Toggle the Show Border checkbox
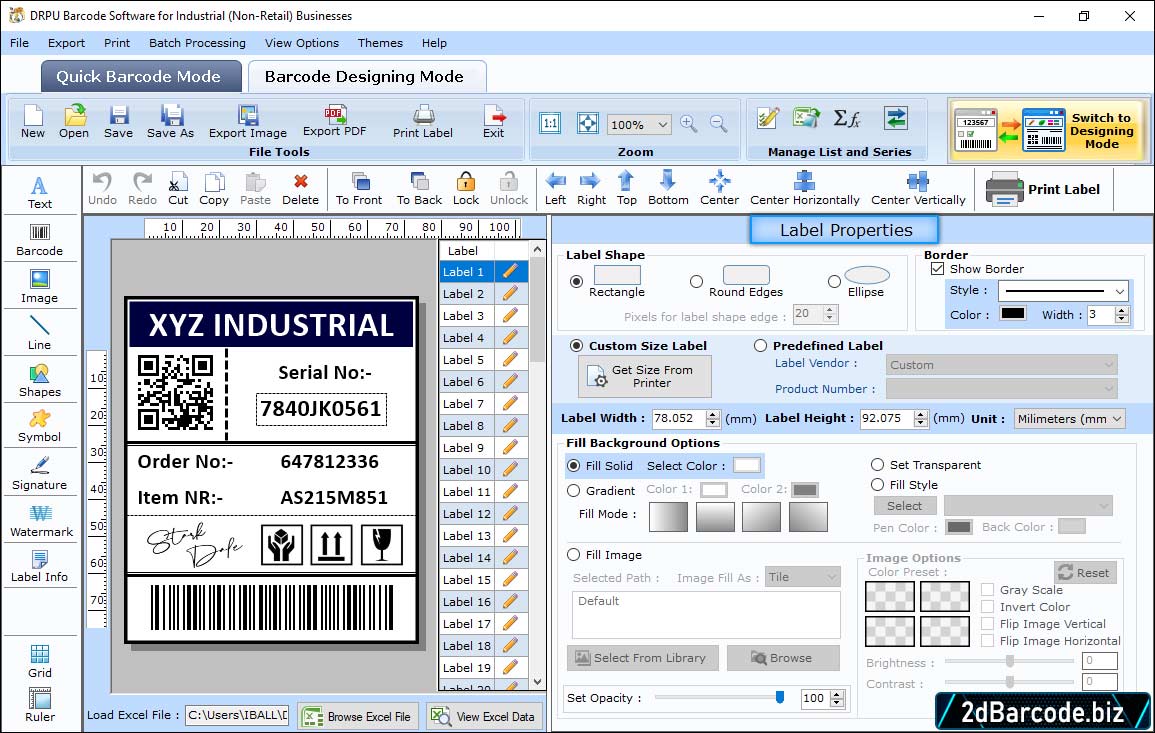Screen dimensions: 1155x733 coord(938,269)
